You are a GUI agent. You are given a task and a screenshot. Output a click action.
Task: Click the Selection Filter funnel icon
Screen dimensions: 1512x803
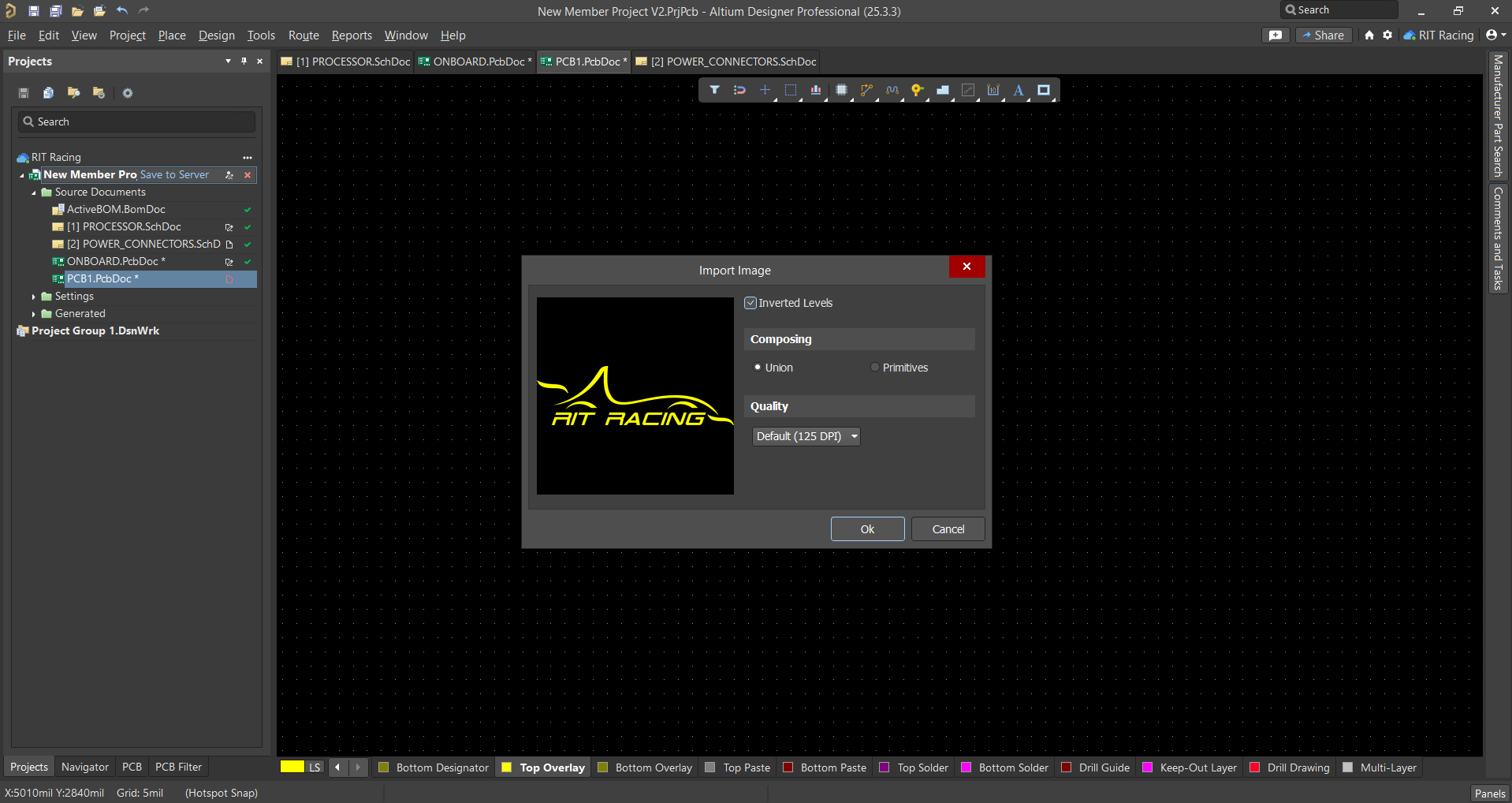pos(714,90)
